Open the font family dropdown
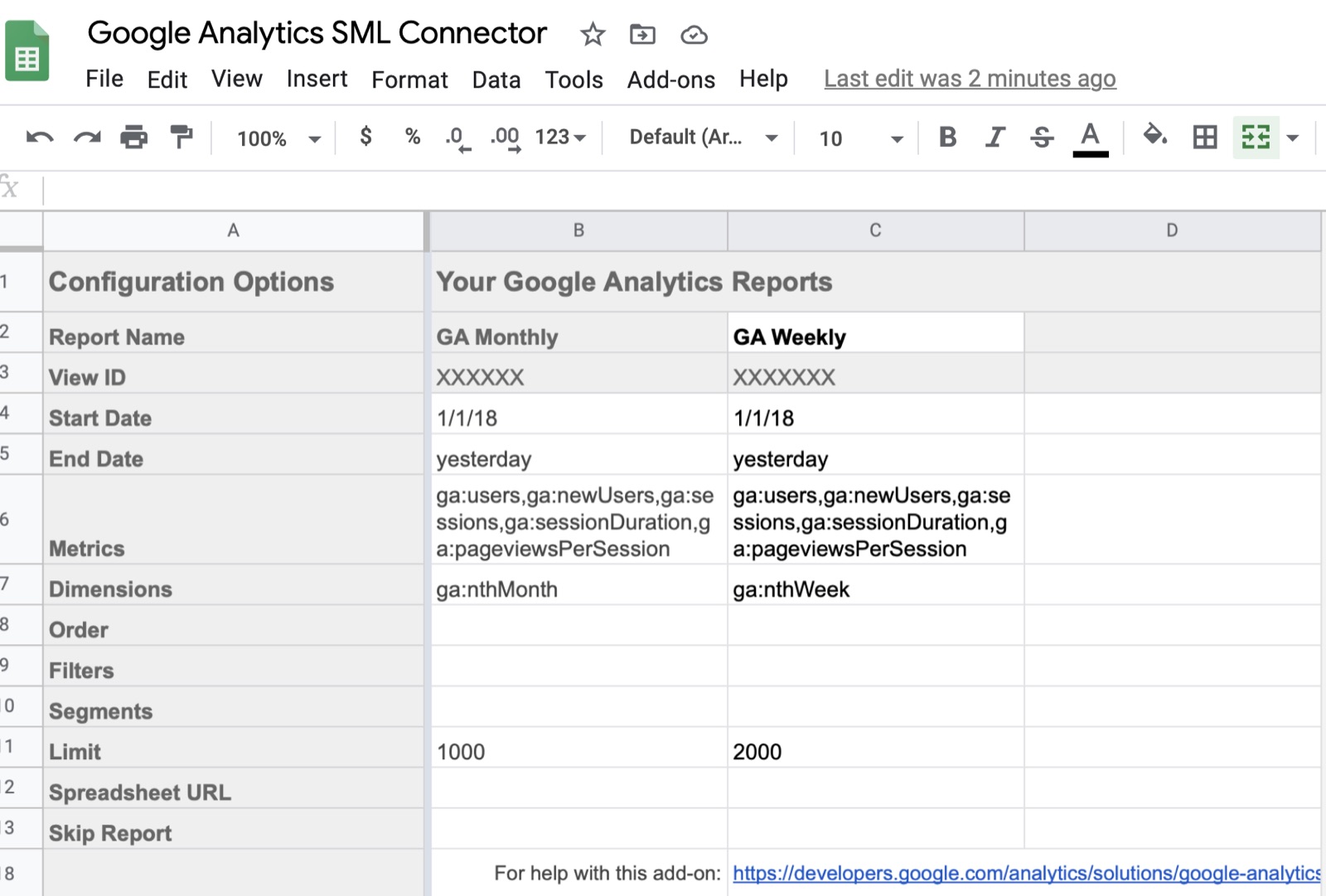 click(703, 138)
